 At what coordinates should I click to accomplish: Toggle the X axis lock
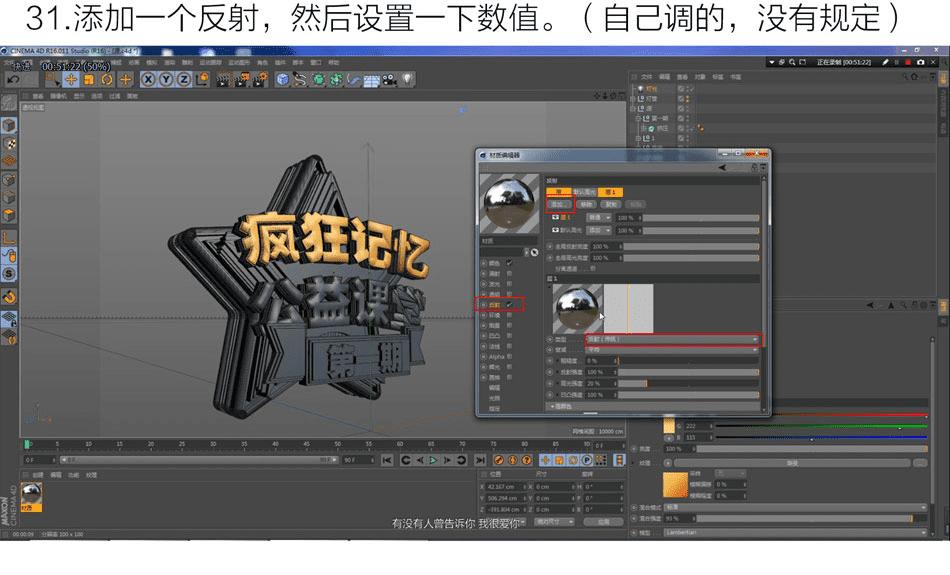148,79
